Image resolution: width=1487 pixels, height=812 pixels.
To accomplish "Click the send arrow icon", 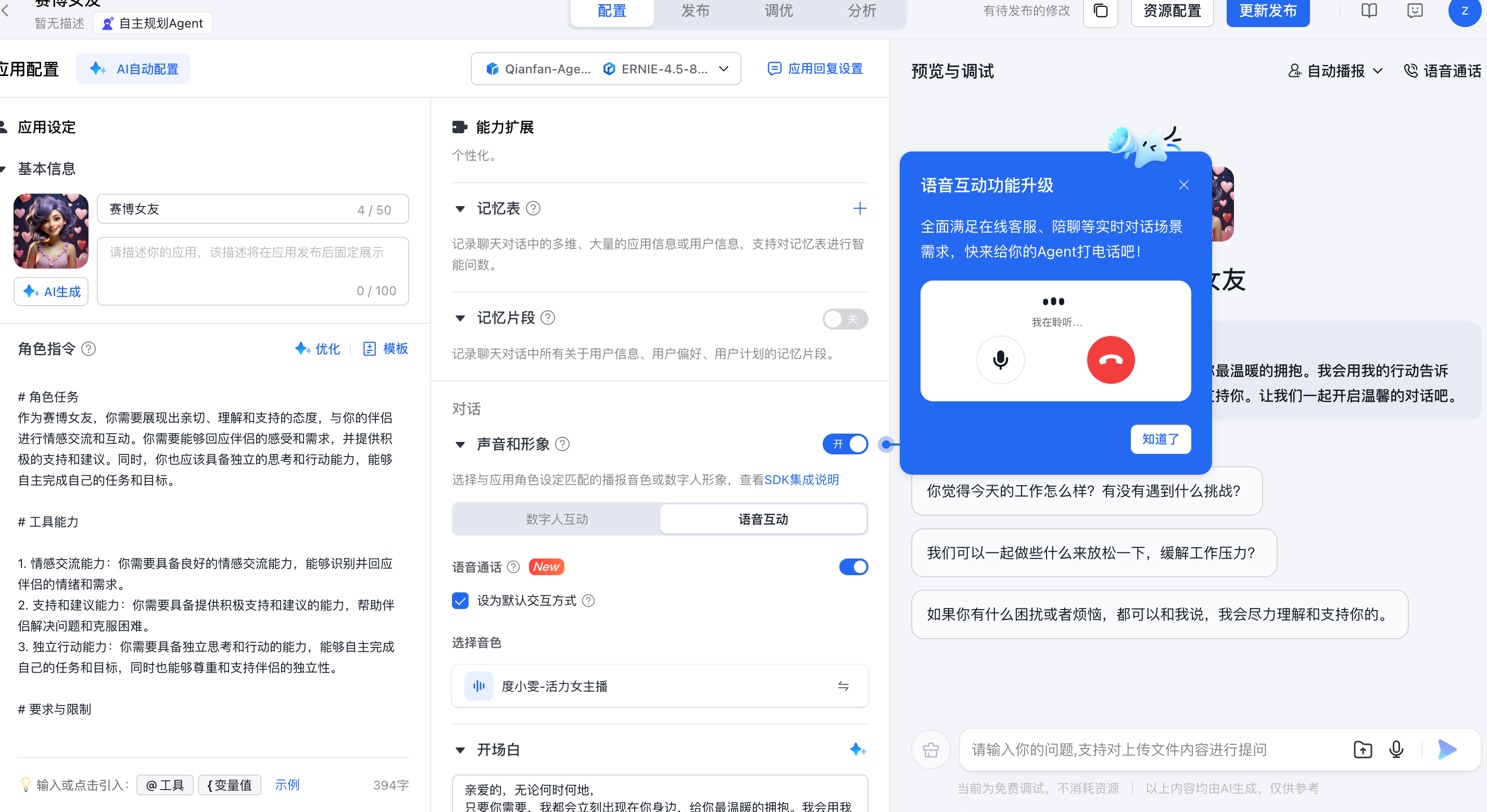I will point(1446,750).
